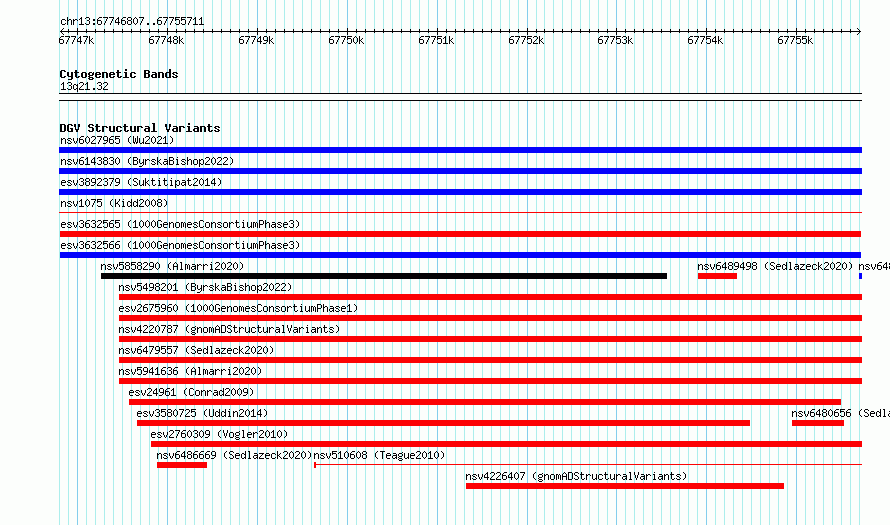Screen dimensions: 890x525
Task: Click the esv3892379 blue variant bar
Action: click(x=460, y=192)
